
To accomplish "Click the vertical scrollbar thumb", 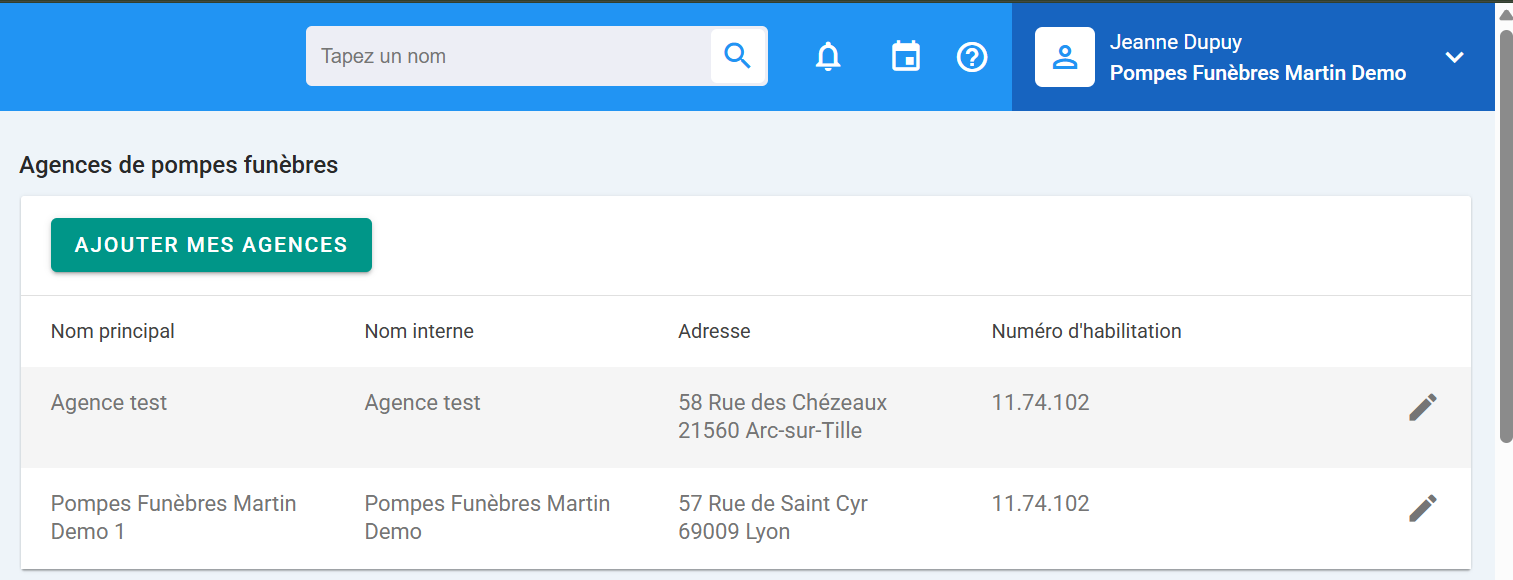I will [x=1505, y=235].
